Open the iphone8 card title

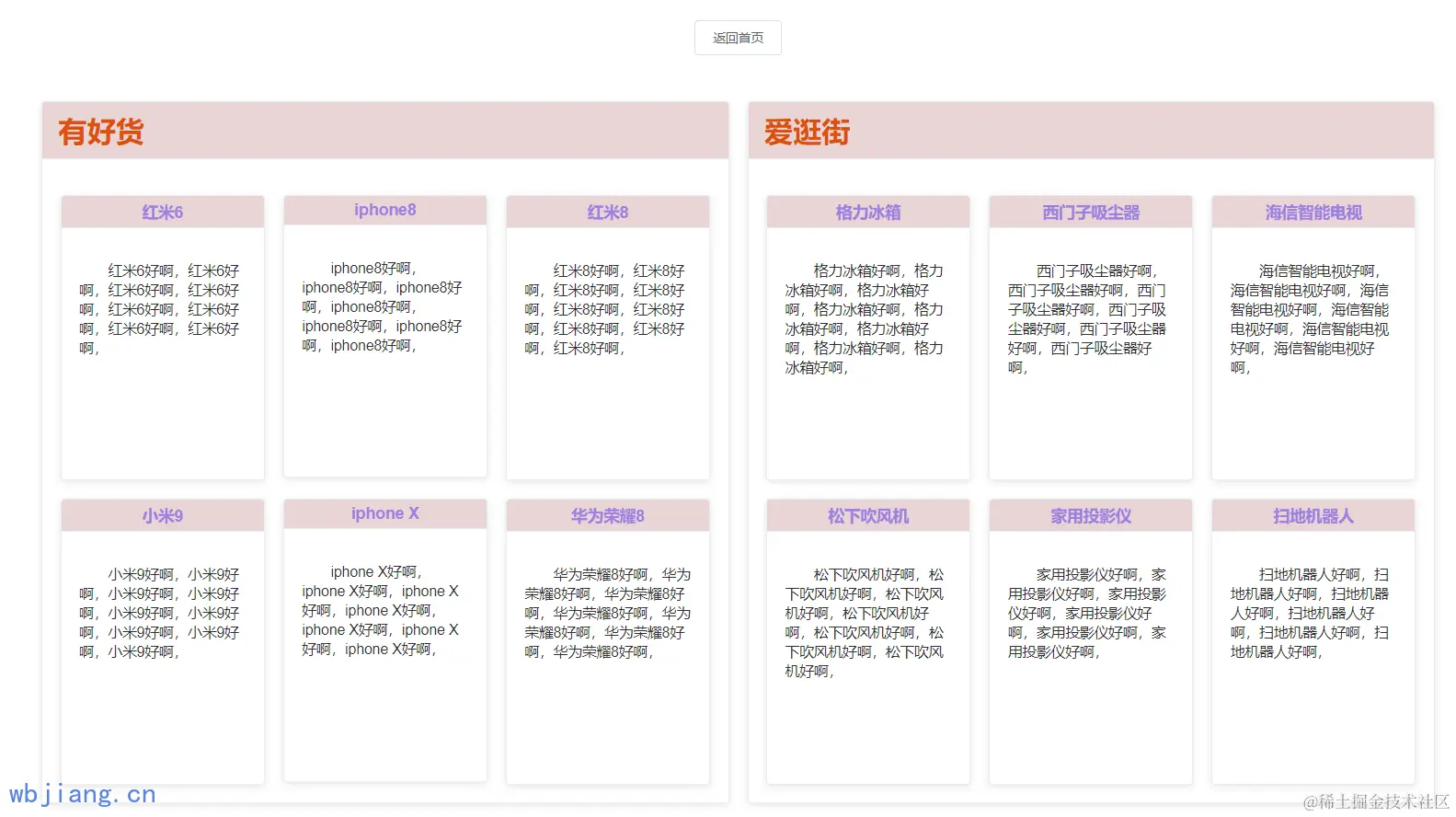[x=385, y=210]
